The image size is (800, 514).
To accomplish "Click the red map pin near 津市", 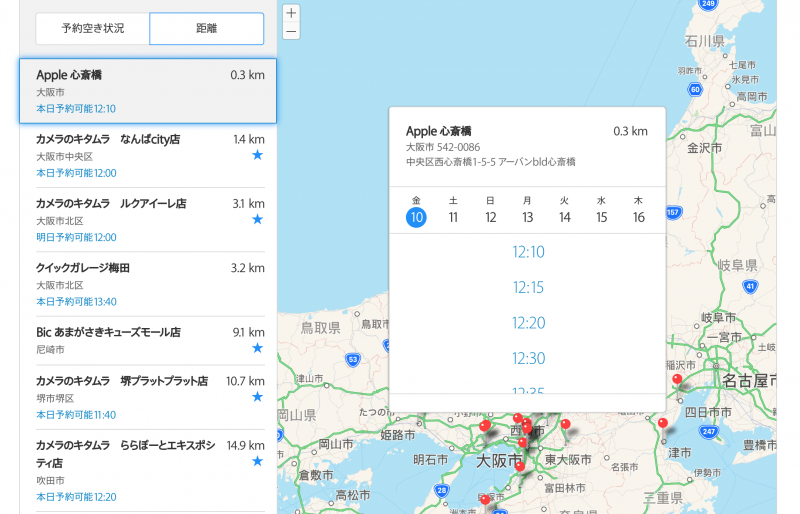I will tap(663, 423).
